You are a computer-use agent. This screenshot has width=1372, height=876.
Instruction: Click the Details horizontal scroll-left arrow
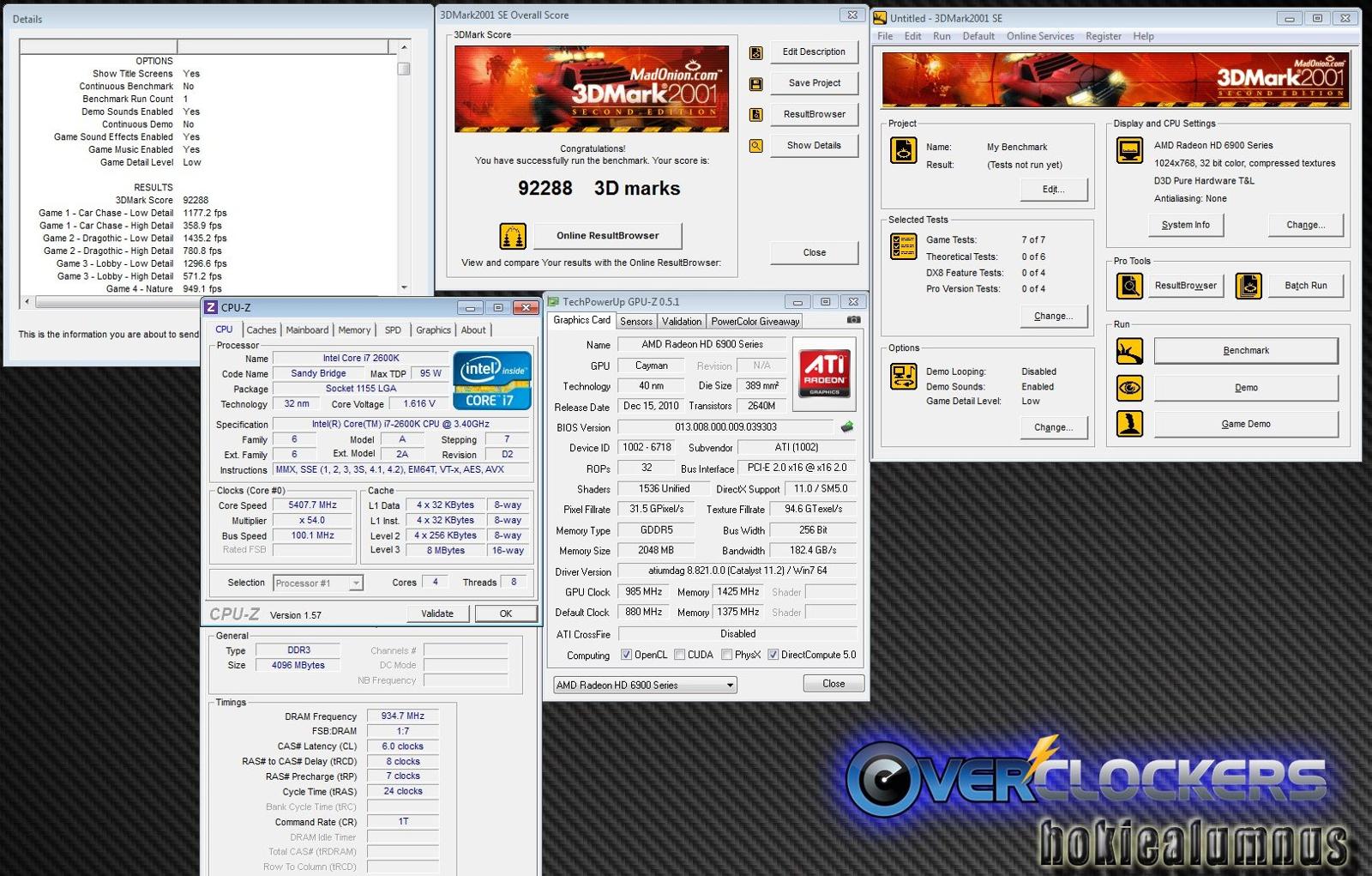[27, 302]
